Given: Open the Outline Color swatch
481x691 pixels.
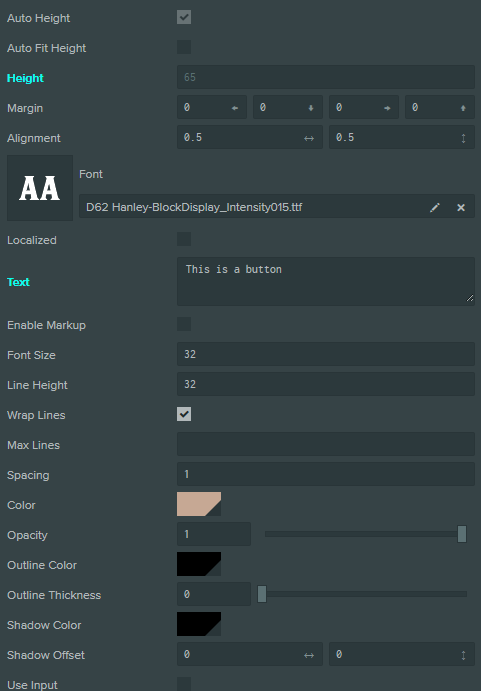Looking at the screenshot, I should [199, 564].
